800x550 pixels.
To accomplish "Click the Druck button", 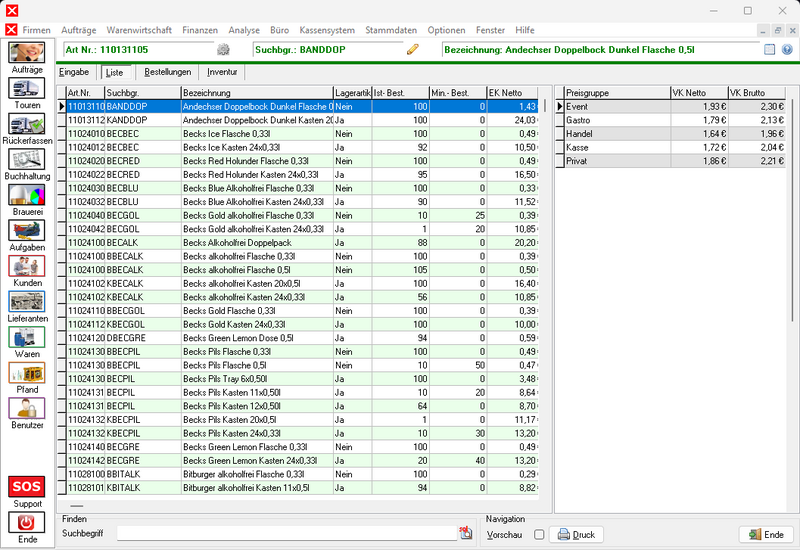I will click(x=577, y=535).
